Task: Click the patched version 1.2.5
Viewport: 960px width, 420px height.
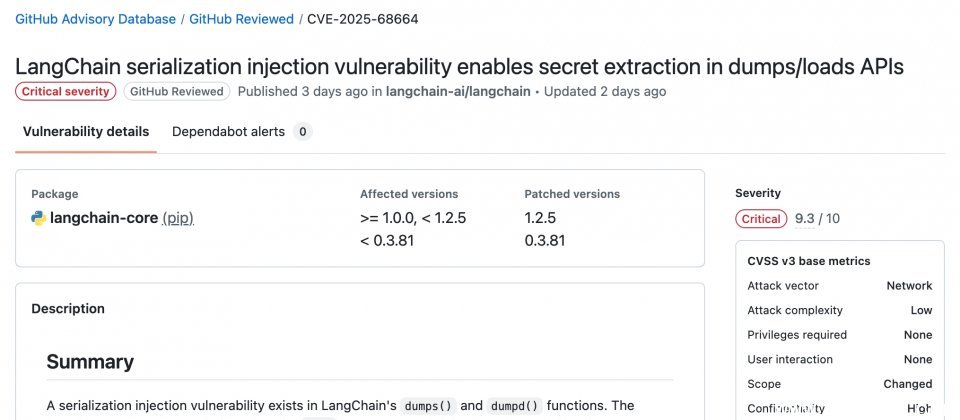Action: click(541, 218)
